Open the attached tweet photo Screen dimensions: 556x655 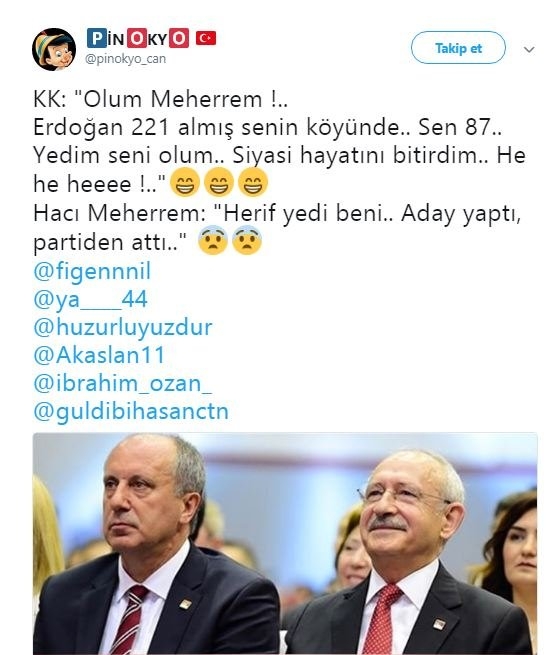[285, 543]
